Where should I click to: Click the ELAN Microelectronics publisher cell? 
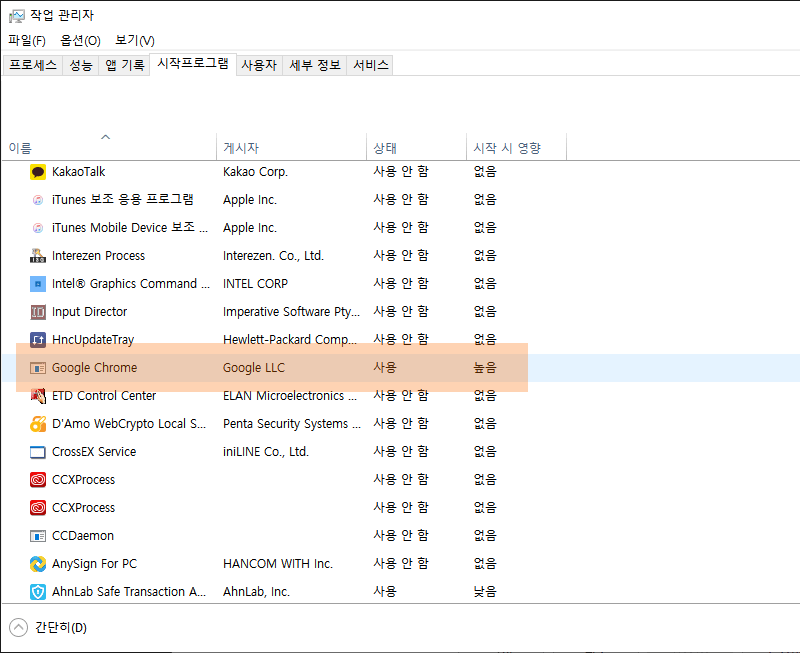[x=290, y=396]
